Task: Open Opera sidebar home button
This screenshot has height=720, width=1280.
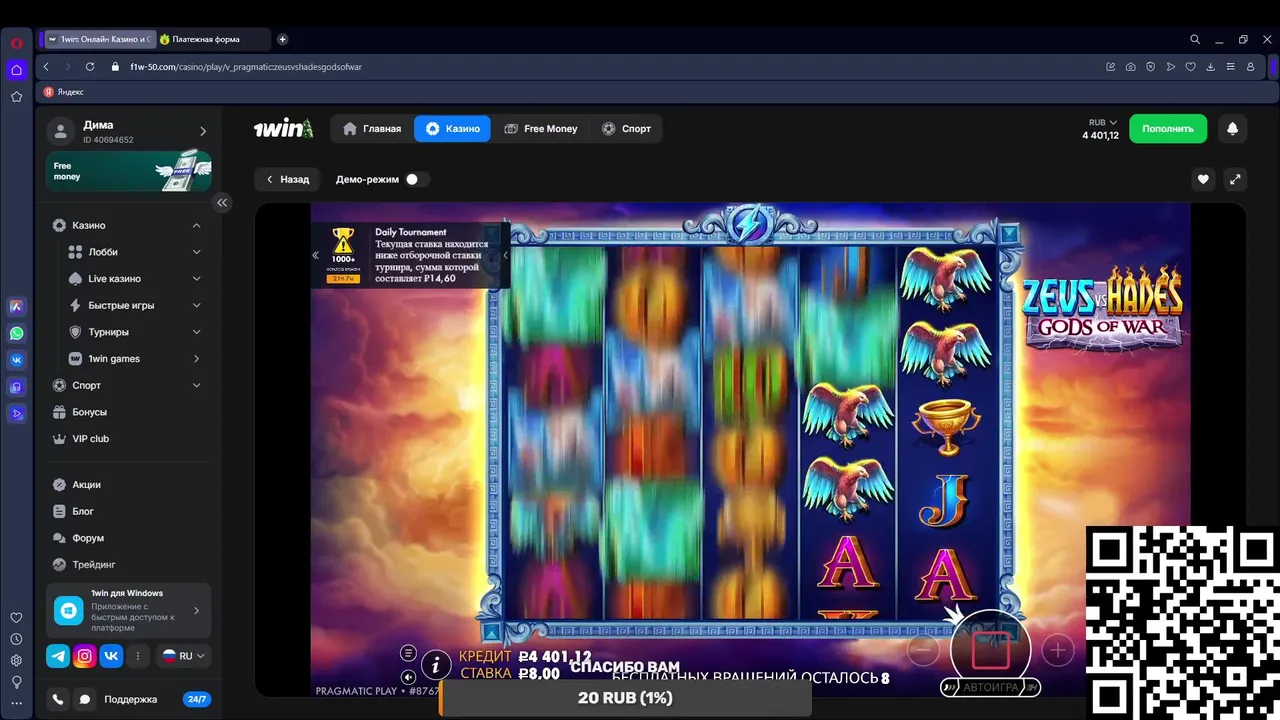Action: point(16,70)
